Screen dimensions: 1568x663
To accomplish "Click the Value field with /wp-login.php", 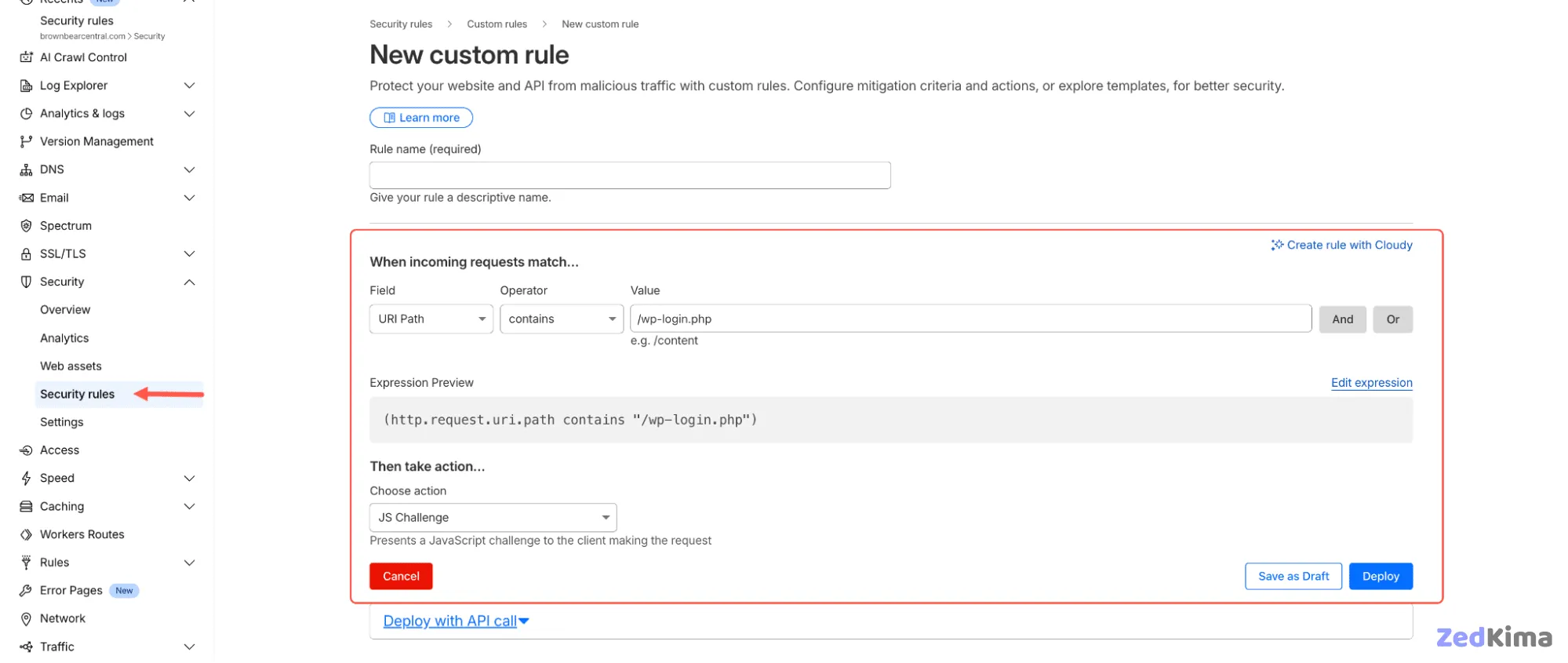I will 970,319.
